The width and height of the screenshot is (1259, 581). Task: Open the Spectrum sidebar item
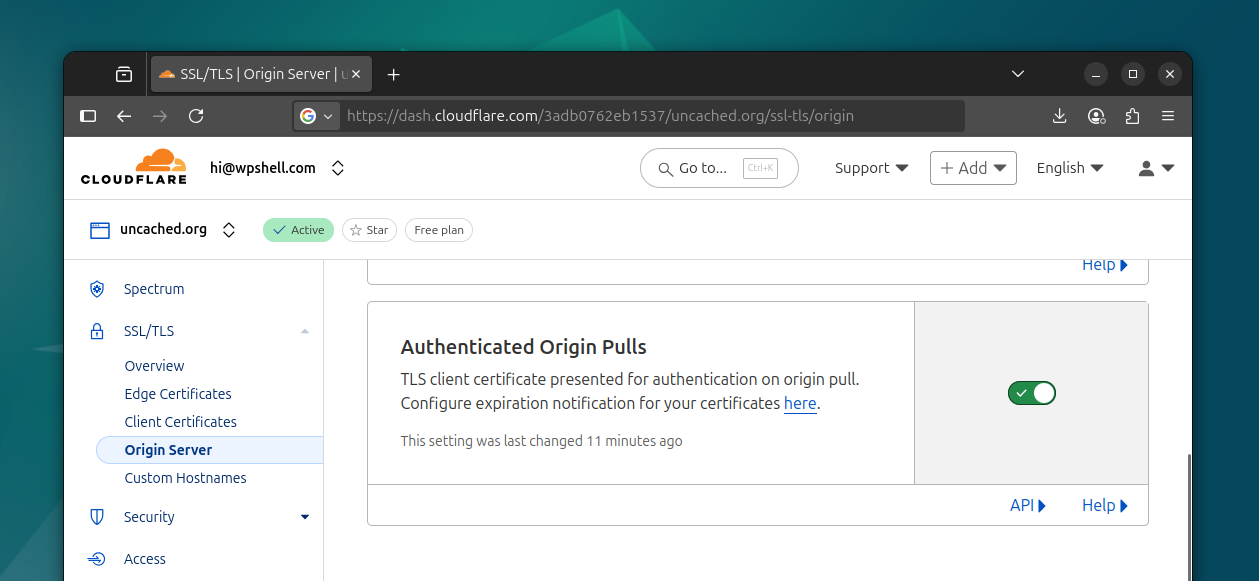tap(154, 289)
